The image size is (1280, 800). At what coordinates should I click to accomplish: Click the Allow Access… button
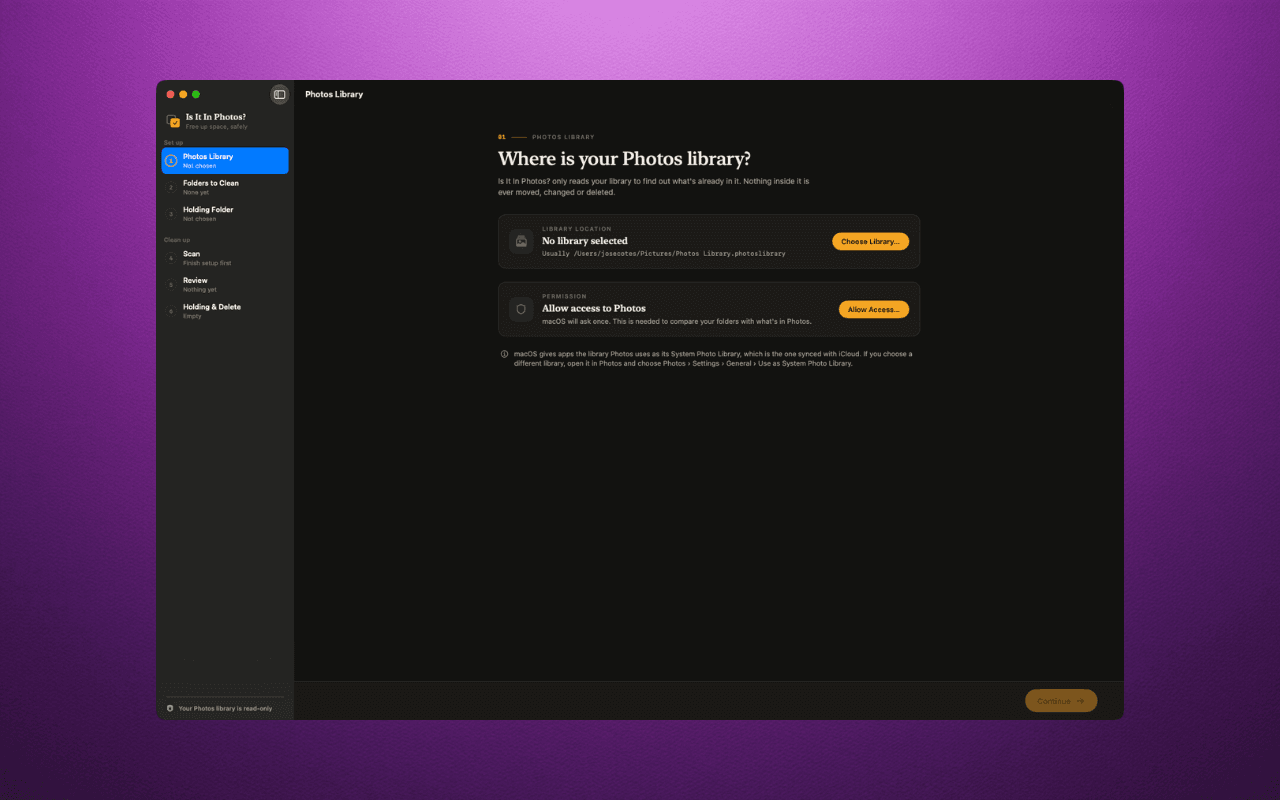coord(873,309)
